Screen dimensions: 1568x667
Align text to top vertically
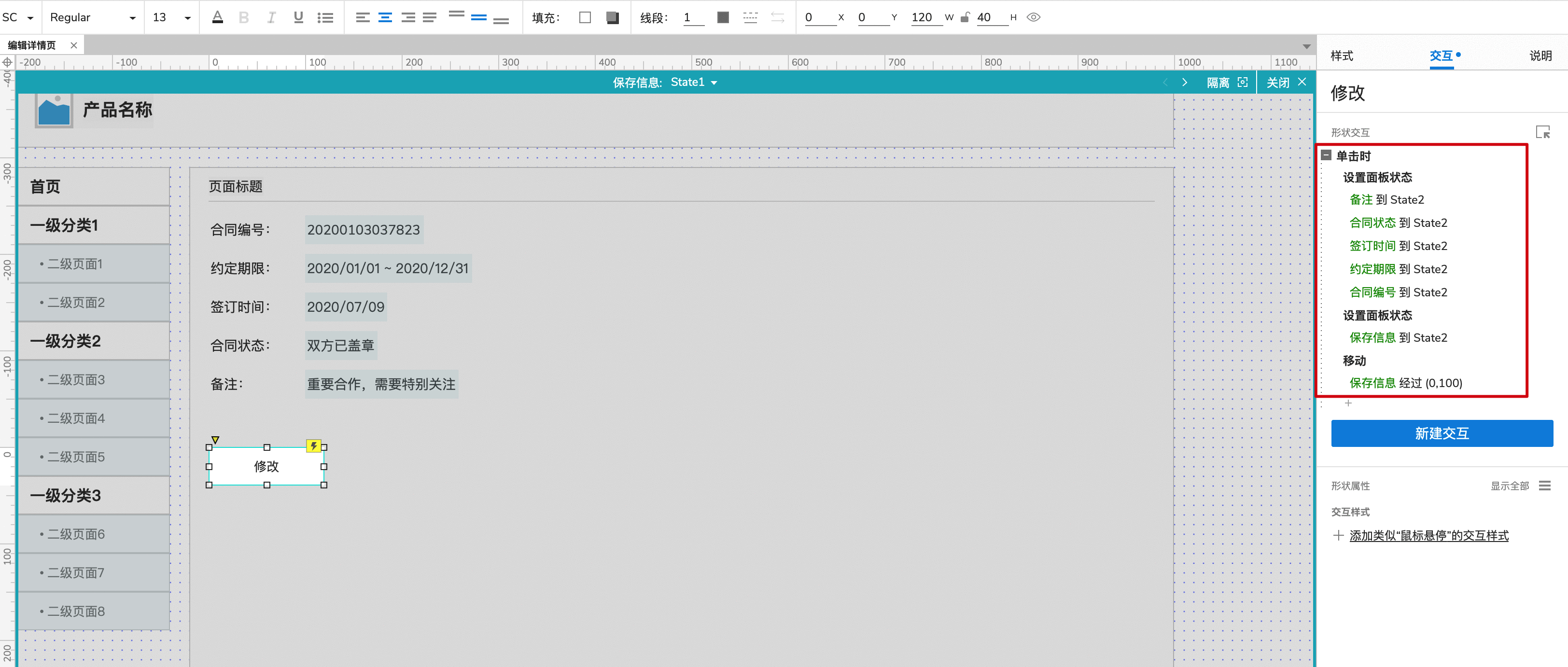coord(457,14)
